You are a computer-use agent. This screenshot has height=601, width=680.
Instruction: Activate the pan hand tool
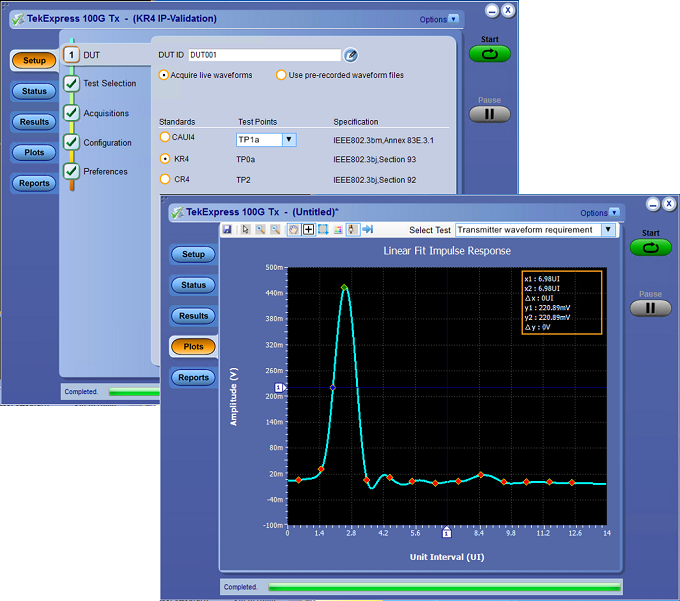pos(294,230)
